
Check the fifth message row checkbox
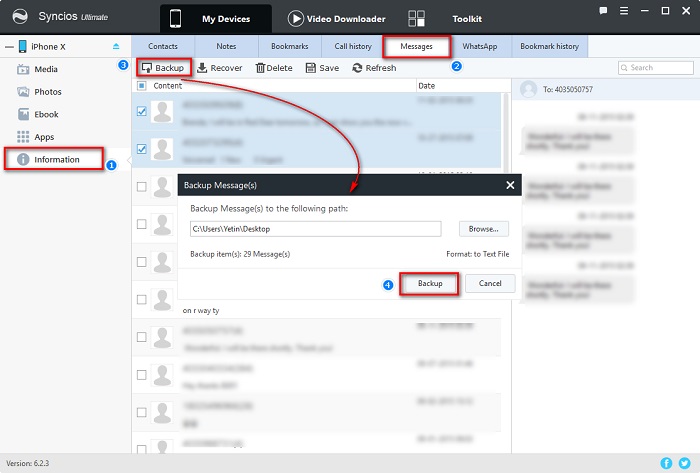(x=142, y=262)
